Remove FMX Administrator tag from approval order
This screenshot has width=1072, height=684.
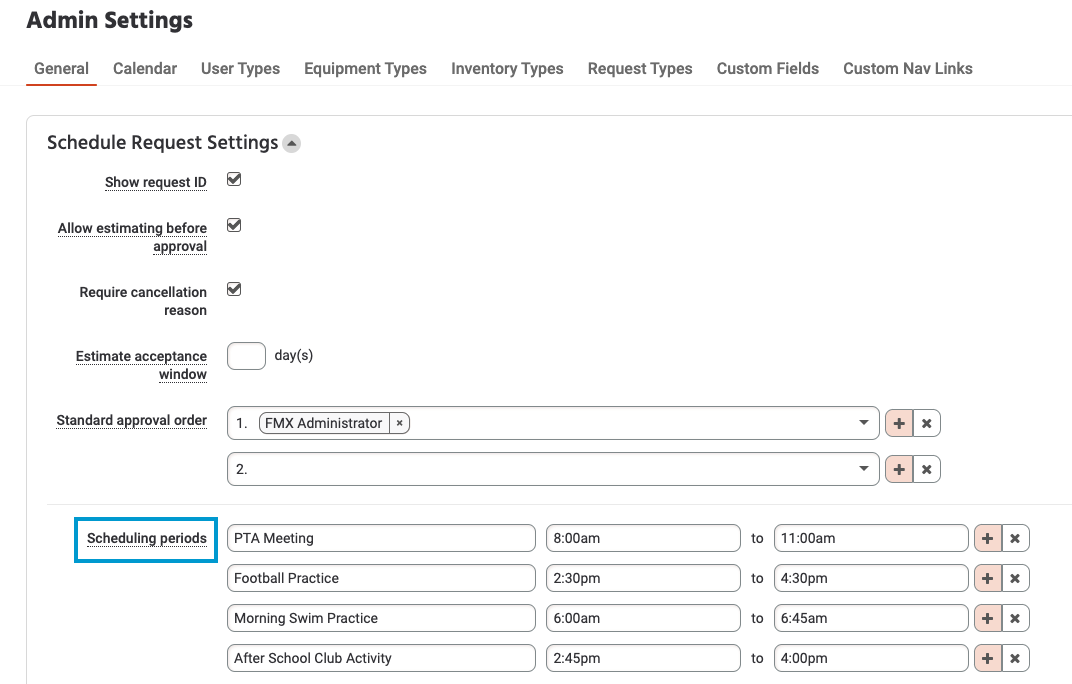tap(399, 423)
